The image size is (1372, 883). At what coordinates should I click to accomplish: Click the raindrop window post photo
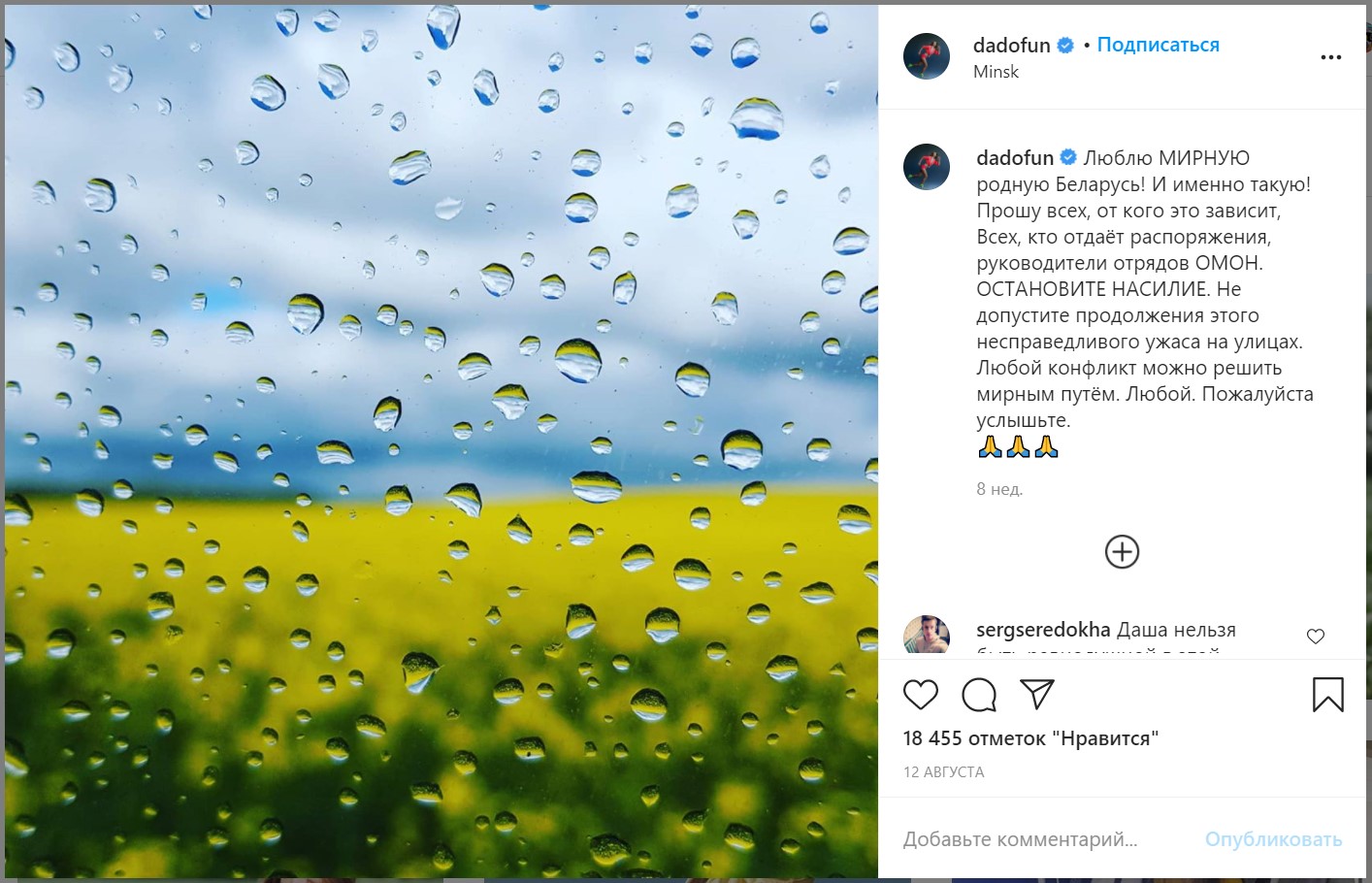pos(441,441)
